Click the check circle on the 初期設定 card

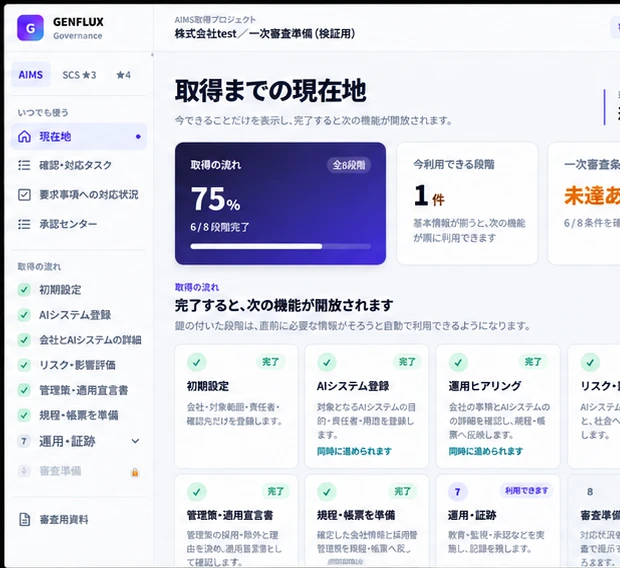pyautogui.click(x=197, y=362)
